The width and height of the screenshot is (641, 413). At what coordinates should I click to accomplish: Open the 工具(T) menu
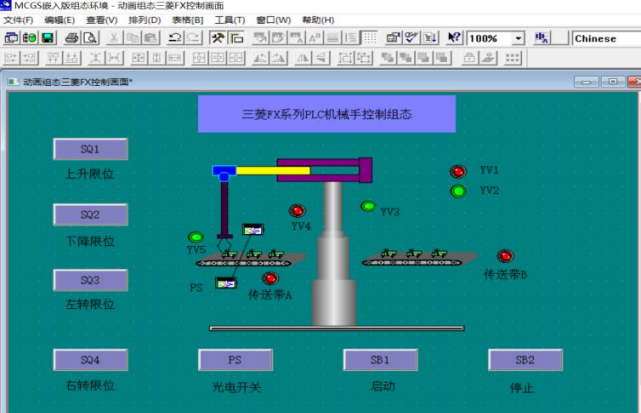230,20
